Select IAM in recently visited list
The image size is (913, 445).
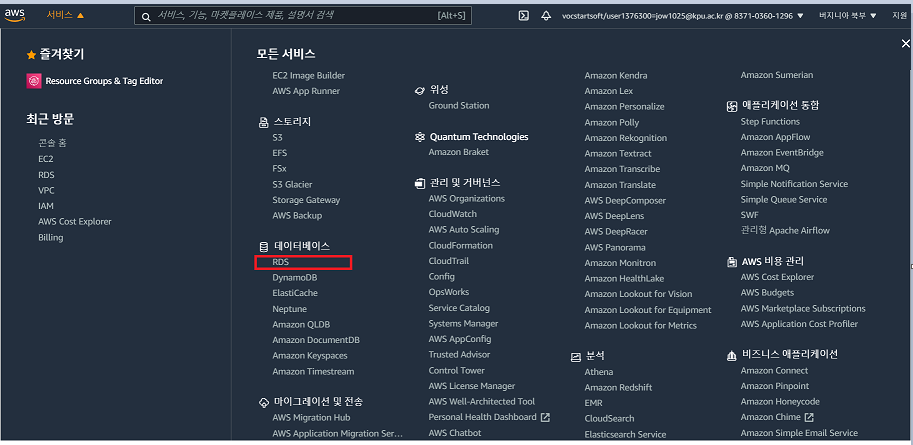pyautogui.click(x=46, y=206)
